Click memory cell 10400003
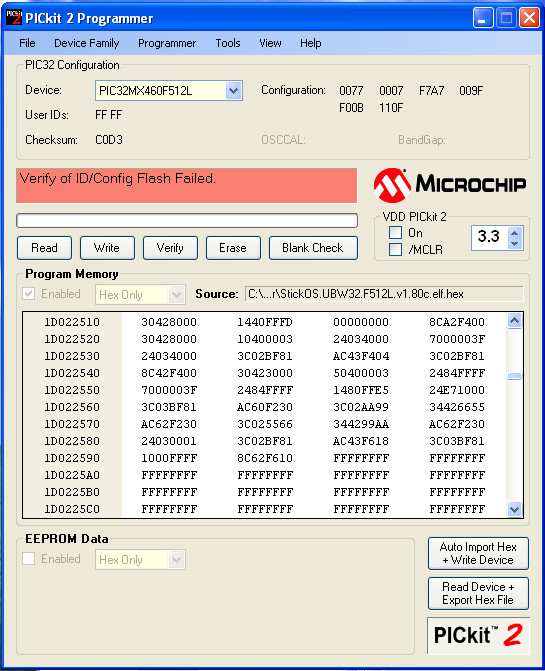545x671 pixels. pos(265,339)
